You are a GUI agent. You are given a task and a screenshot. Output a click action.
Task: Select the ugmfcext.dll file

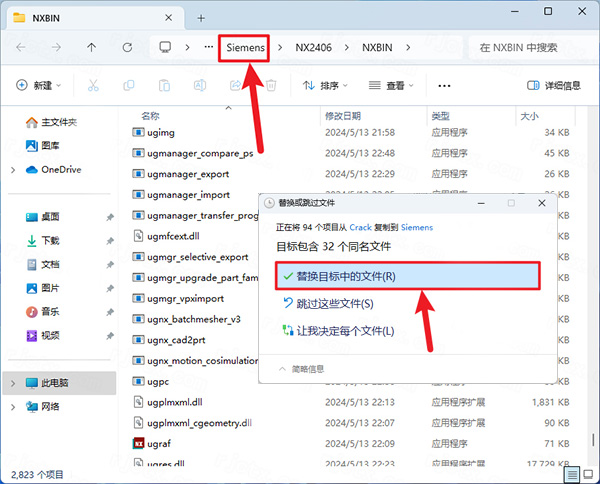[x=166, y=236]
